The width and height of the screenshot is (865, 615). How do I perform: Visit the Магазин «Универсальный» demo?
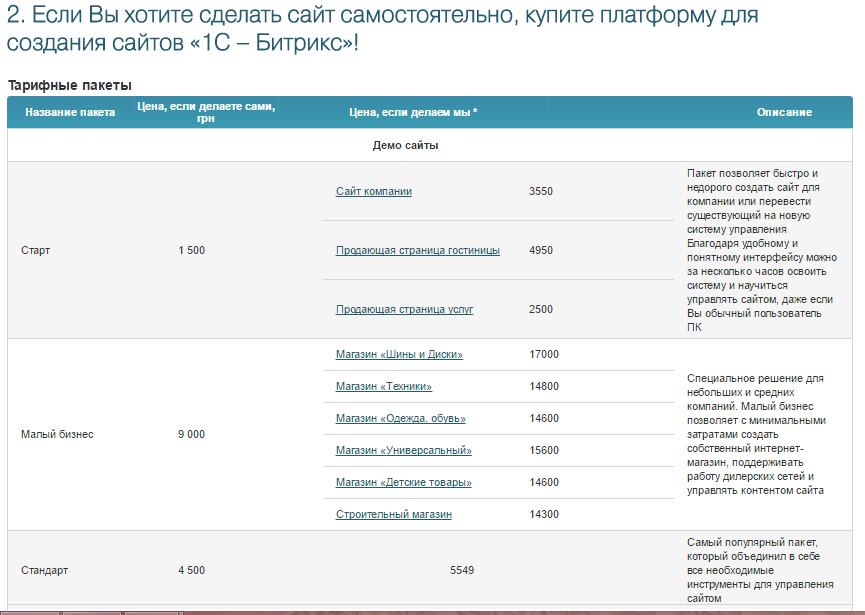(403, 450)
